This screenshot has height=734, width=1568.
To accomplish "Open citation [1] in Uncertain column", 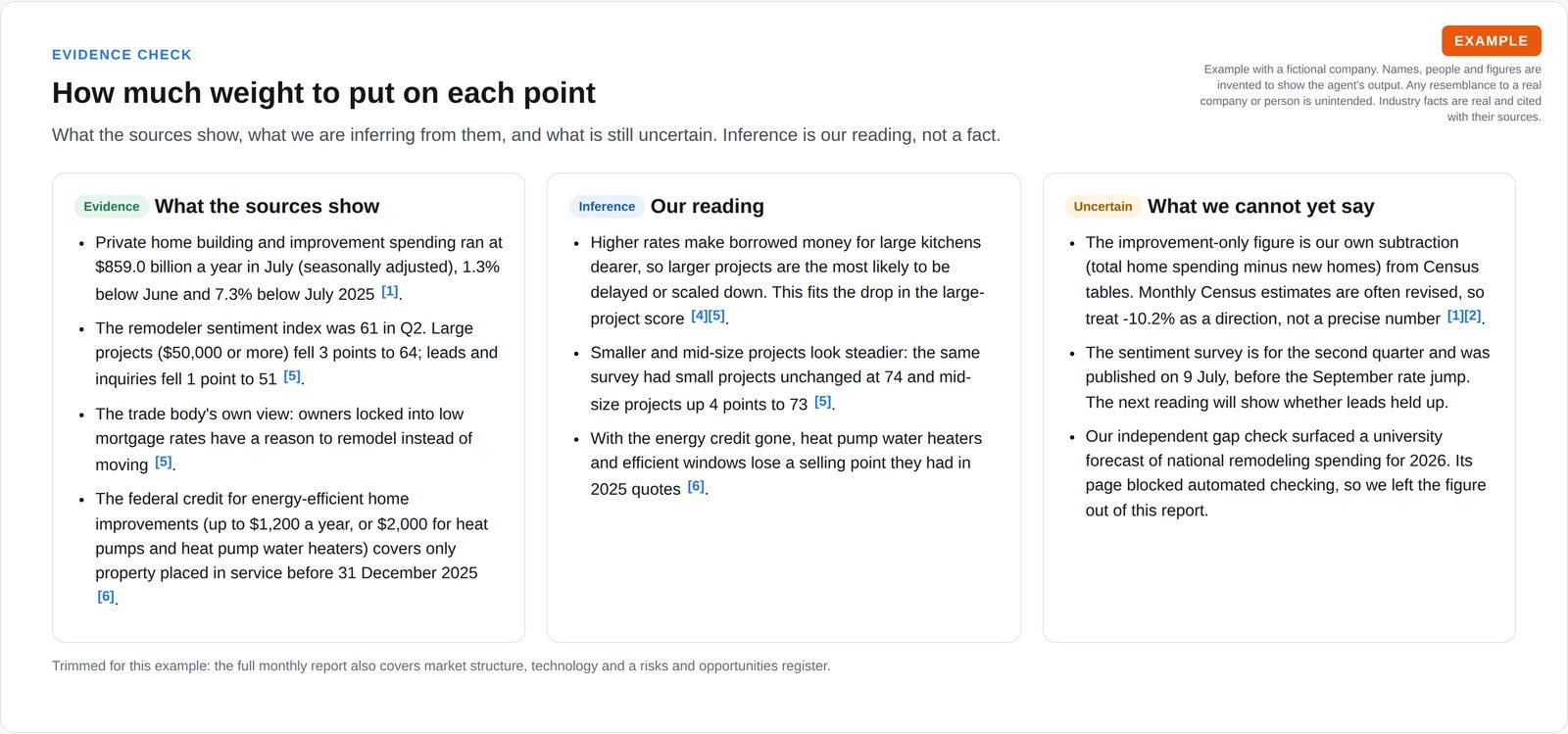I will coord(1455,316).
